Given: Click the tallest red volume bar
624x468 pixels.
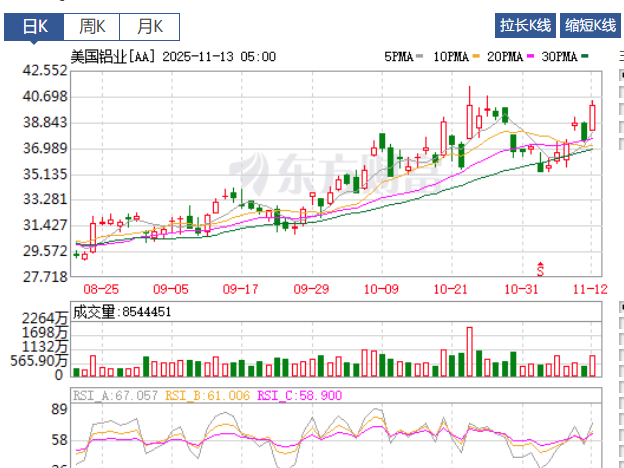Looking at the screenshot, I should click(470, 352).
